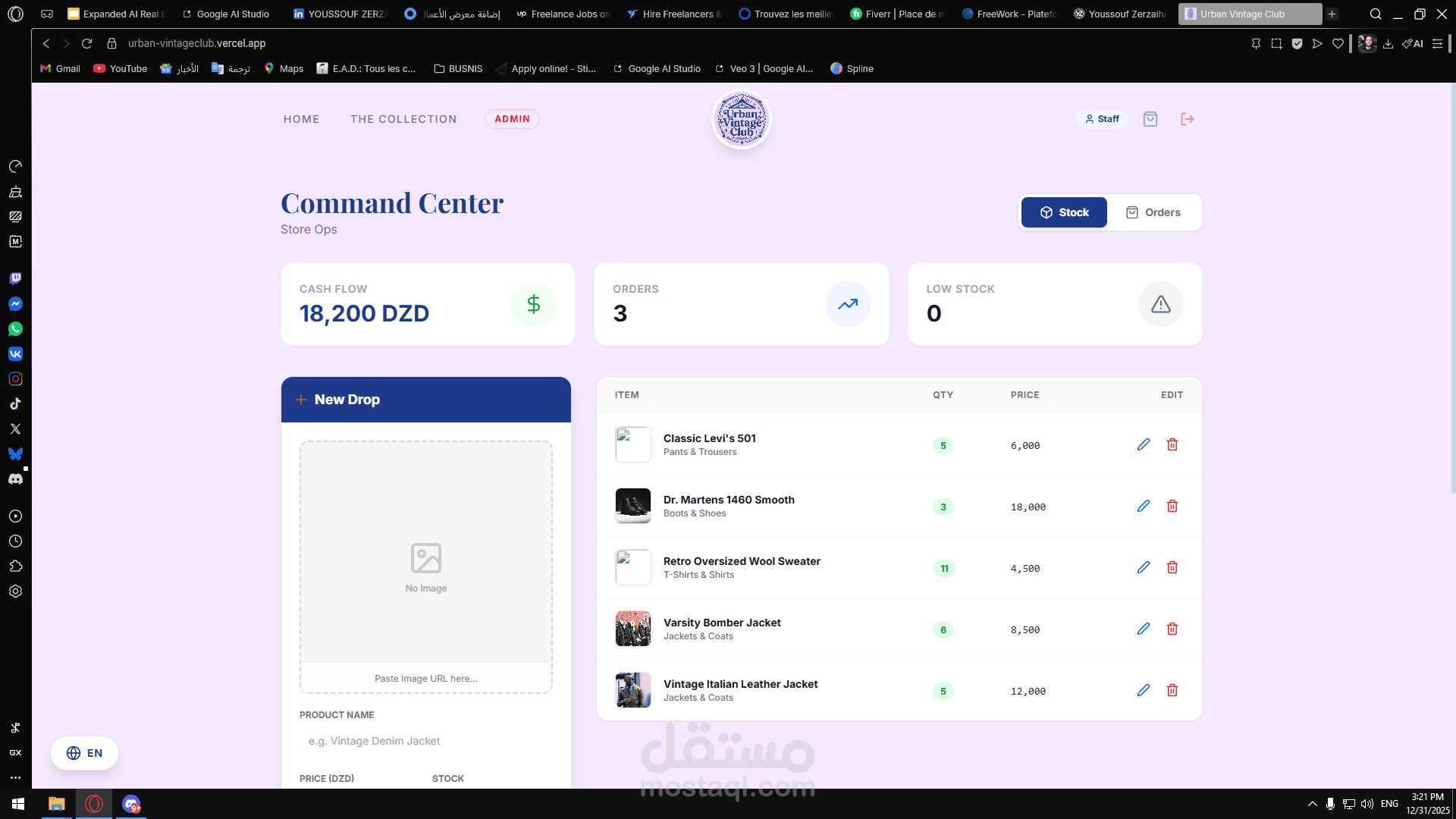Show hidden system tray icons
The height and width of the screenshot is (819, 1456).
pyautogui.click(x=1312, y=804)
